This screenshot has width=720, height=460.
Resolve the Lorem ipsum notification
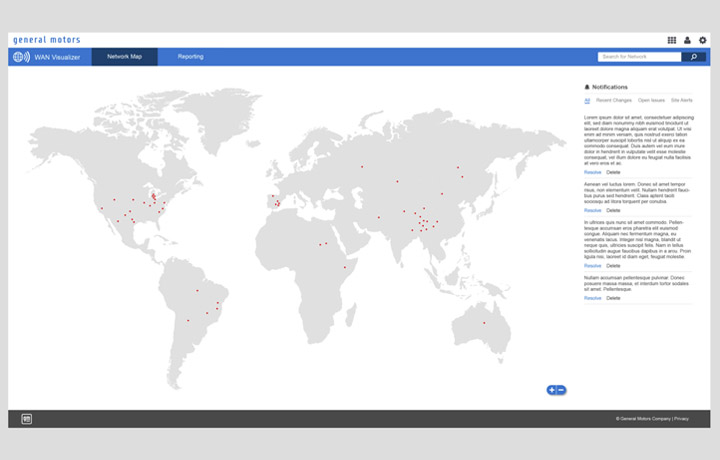pos(592,172)
